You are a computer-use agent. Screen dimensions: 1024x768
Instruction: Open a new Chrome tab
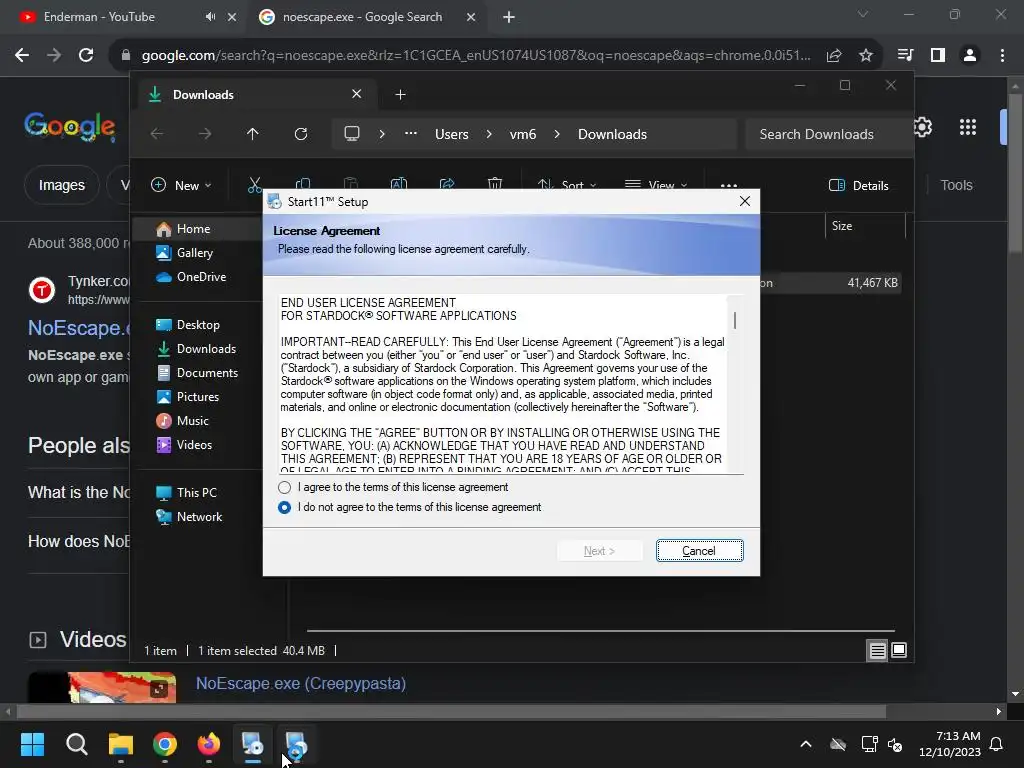509,17
